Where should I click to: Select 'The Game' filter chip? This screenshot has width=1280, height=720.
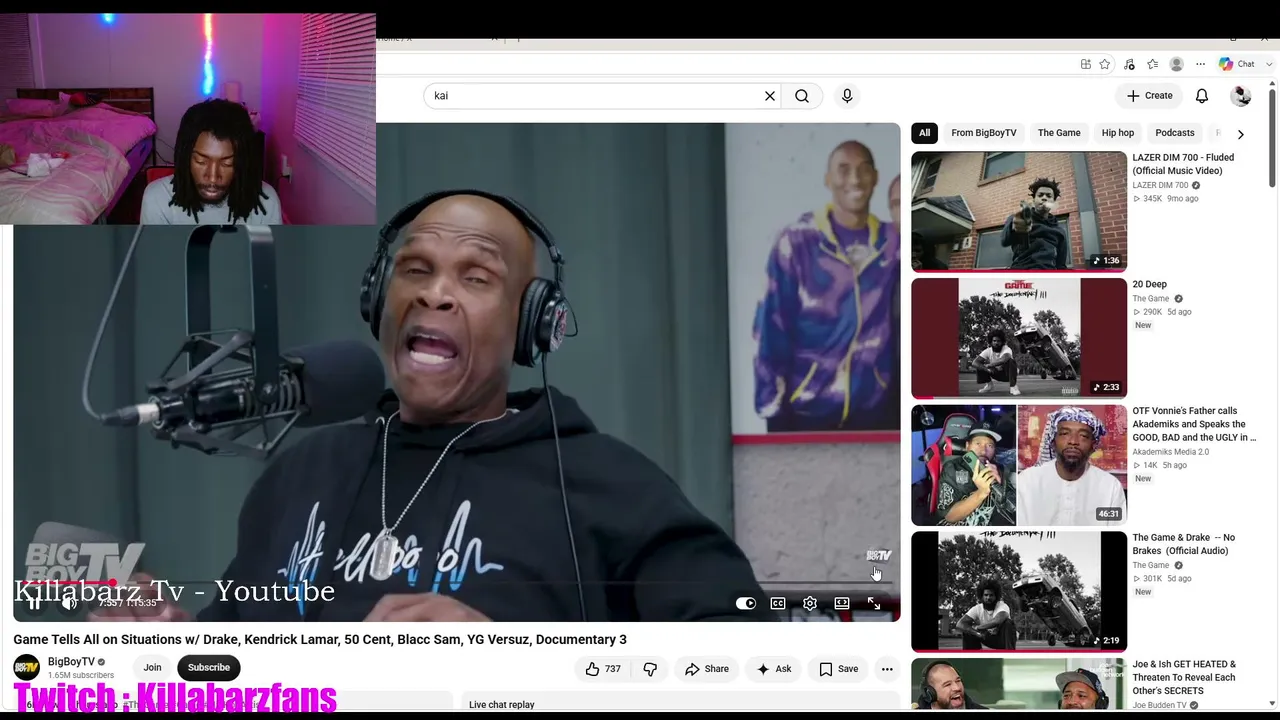pyautogui.click(x=1059, y=133)
